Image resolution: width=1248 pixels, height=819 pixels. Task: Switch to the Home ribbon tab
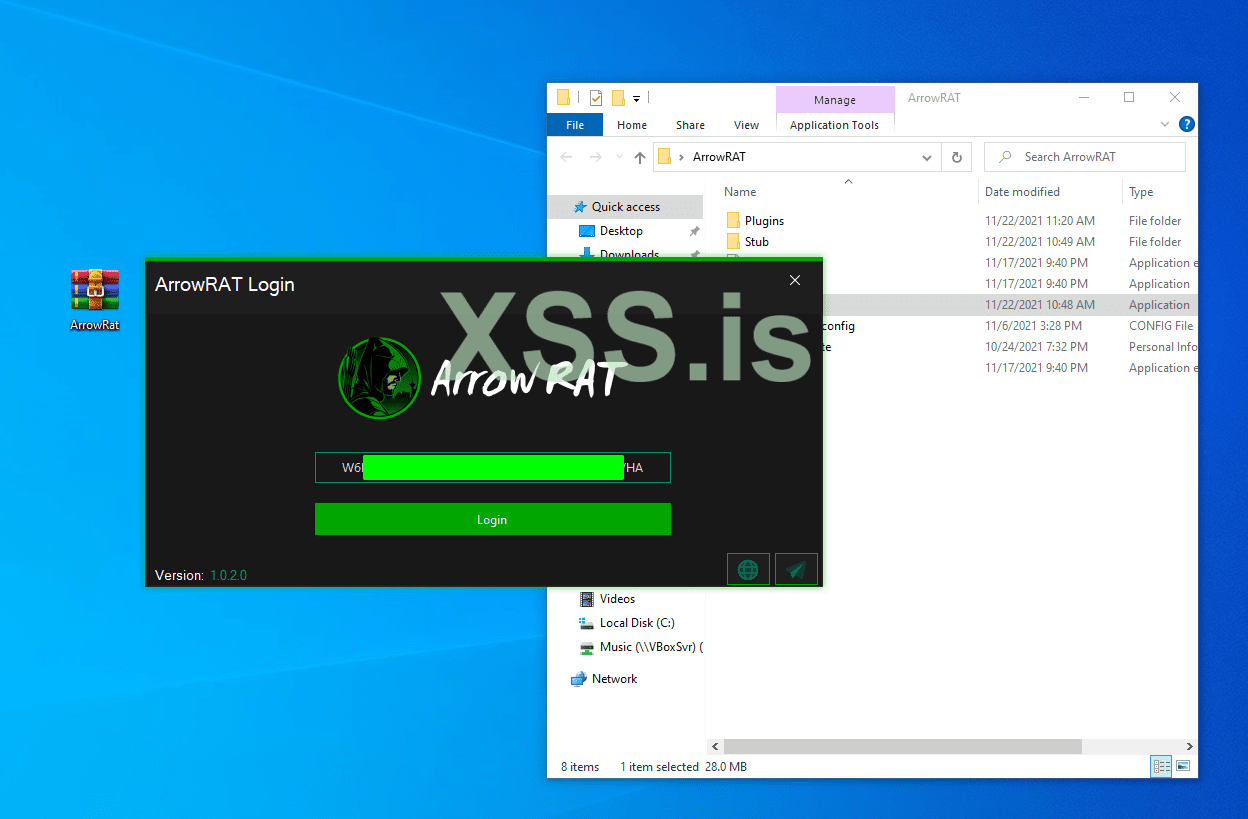tap(632, 125)
